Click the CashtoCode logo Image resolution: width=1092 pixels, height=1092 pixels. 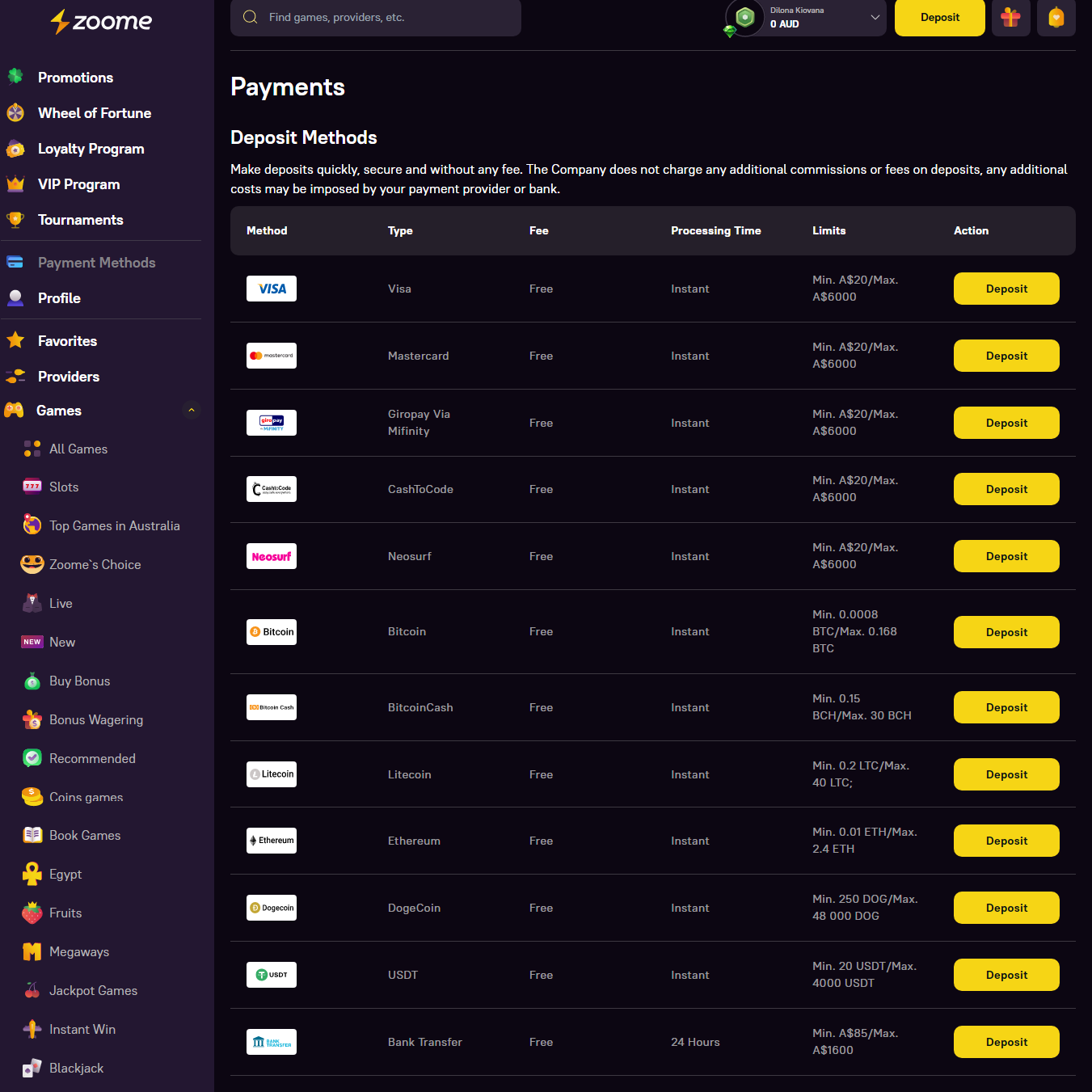272,489
